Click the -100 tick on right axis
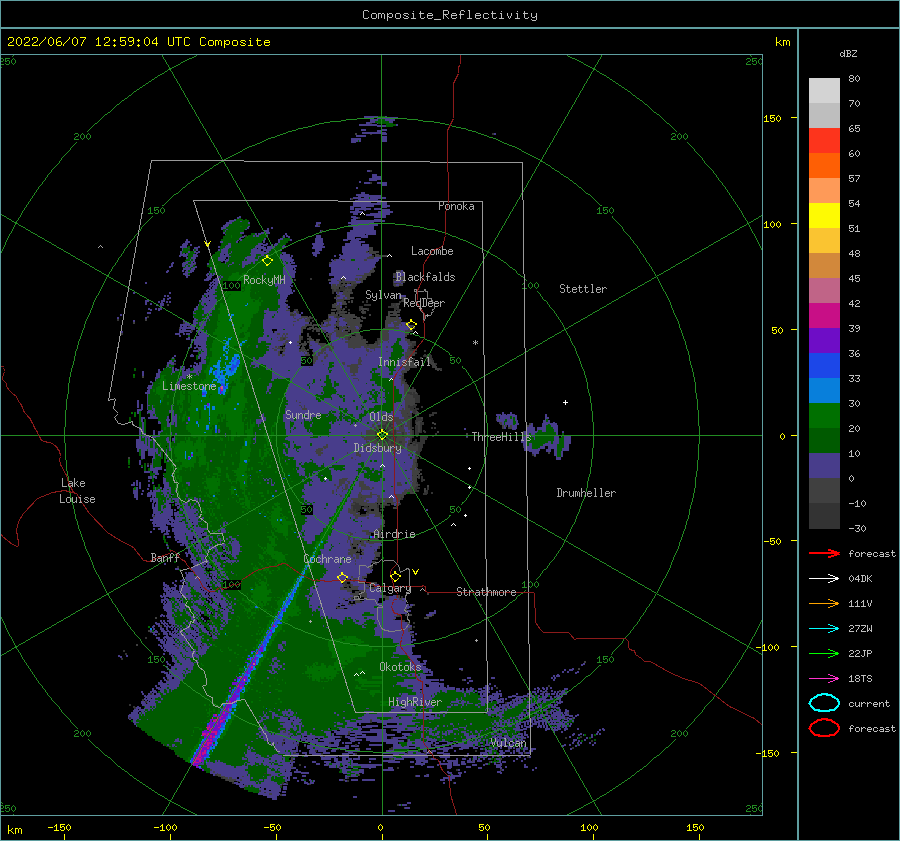Viewport: 900px width, 841px height. (769, 647)
